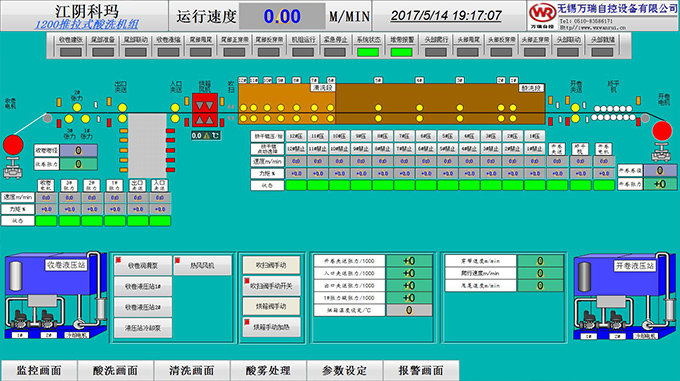The width and height of the screenshot is (680, 381).
Task: Edit the 收卷卷径 value field
Action: (78, 150)
